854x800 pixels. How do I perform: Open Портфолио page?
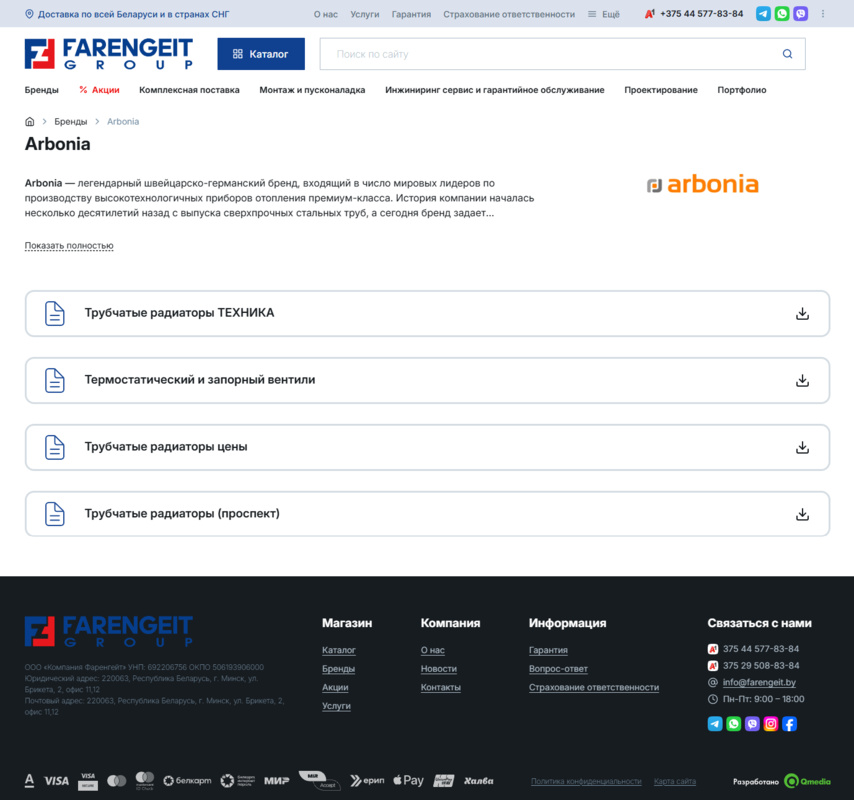[741, 90]
